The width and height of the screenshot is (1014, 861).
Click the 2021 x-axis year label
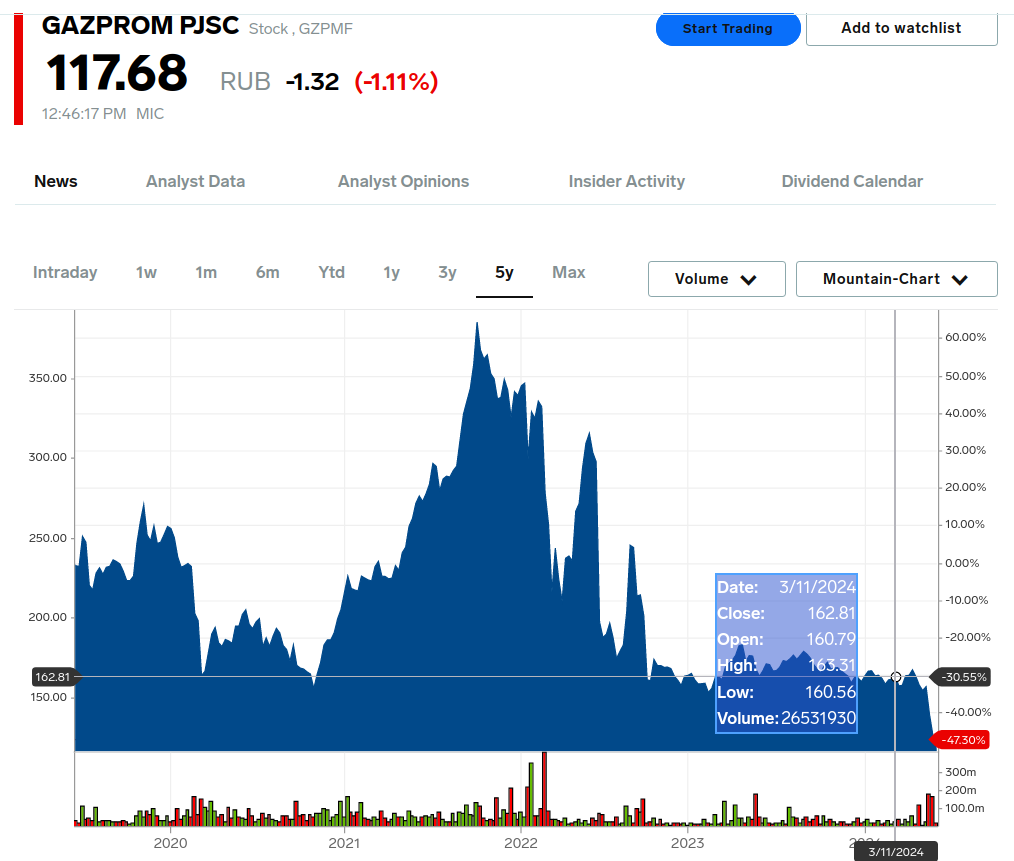coord(344,843)
